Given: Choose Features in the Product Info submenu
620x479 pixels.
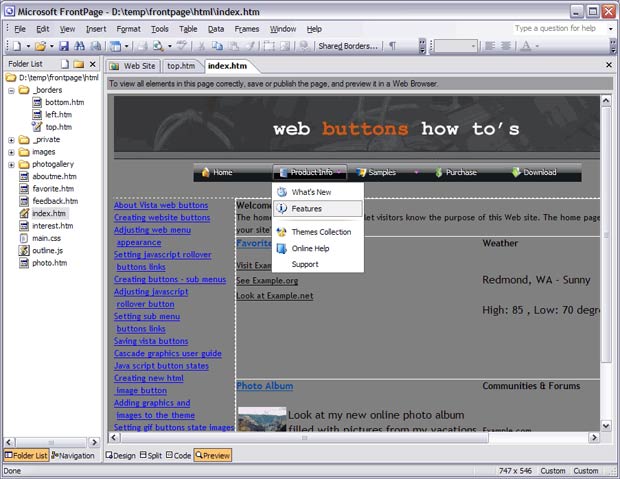Looking at the screenshot, I should (x=318, y=209).
